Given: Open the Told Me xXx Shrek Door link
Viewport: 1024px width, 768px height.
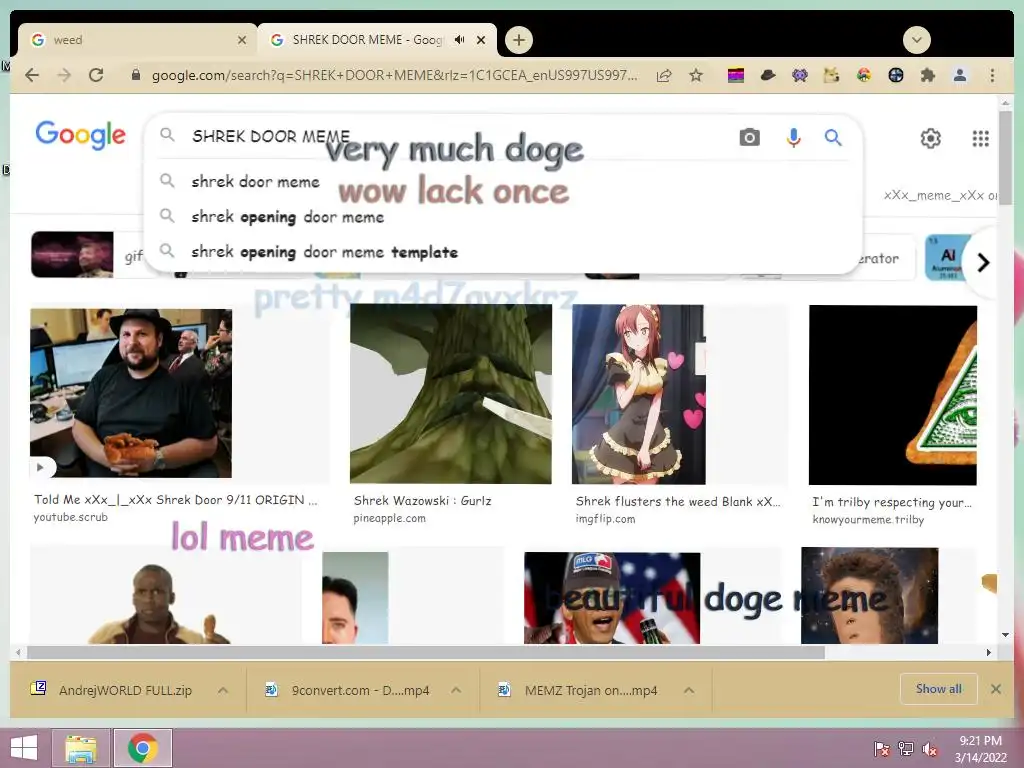Looking at the screenshot, I should pos(176,500).
